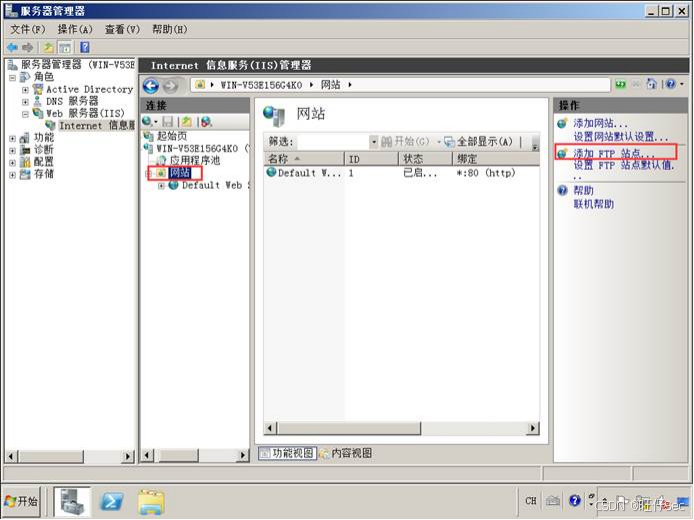Click left arrow of left tree horizontal scrollbar

[12, 455]
